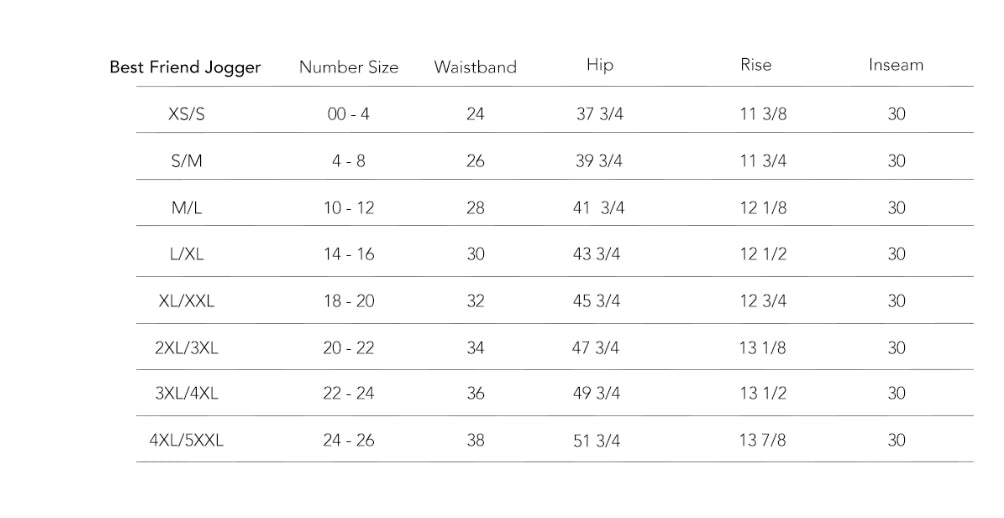This screenshot has width=1004, height=518.
Task: Select the 14 - 16 number size cell
Action: (348, 254)
